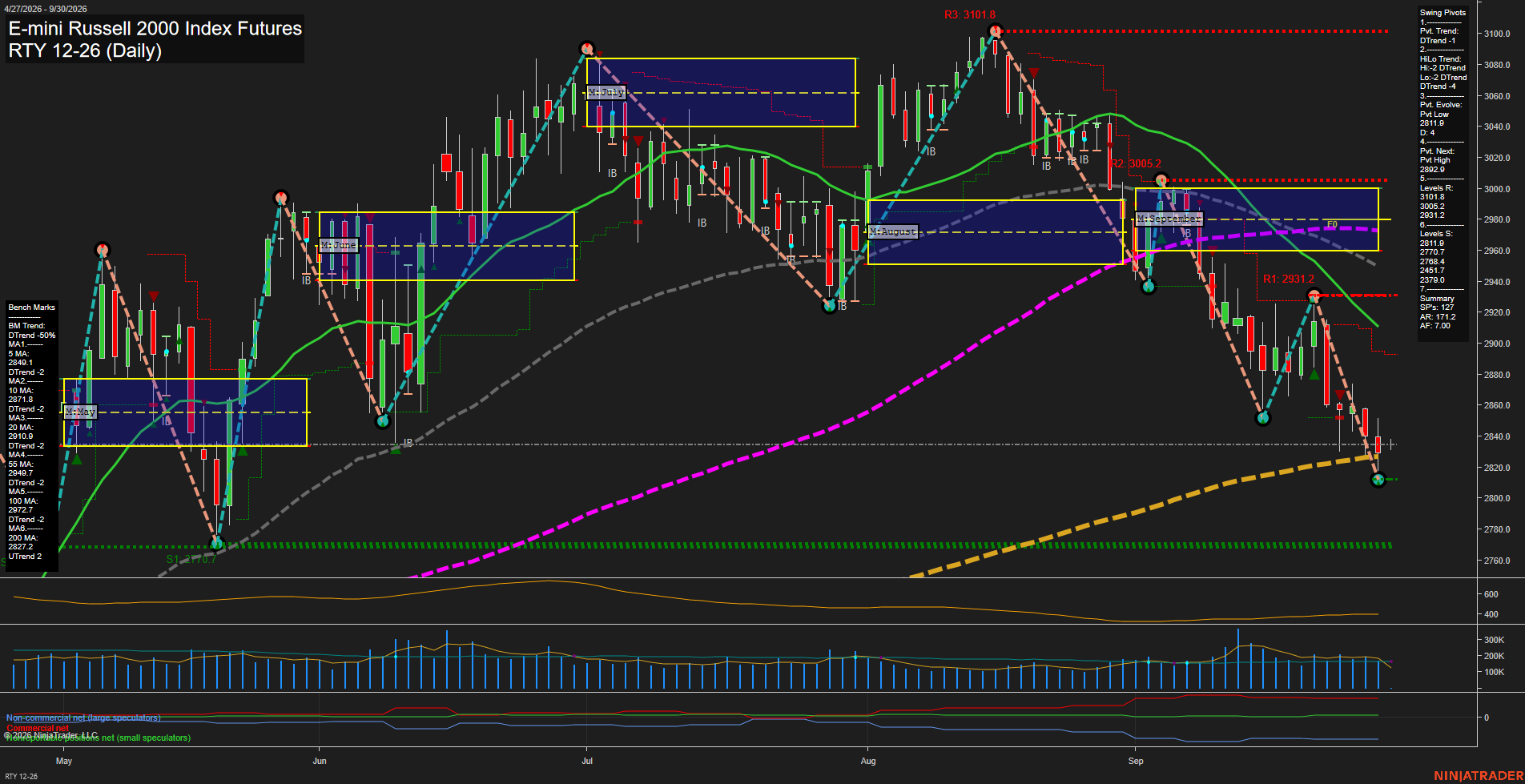The width and height of the screenshot is (1525, 784).
Task: Click the M:September monthly range label
Action: click(1169, 219)
